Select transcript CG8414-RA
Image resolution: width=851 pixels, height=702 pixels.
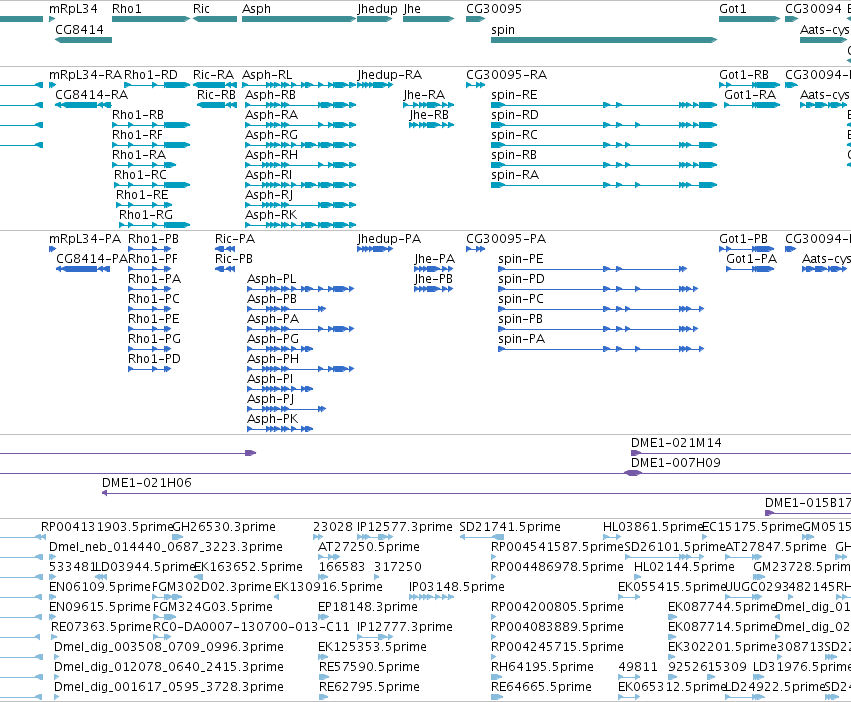pos(83,105)
